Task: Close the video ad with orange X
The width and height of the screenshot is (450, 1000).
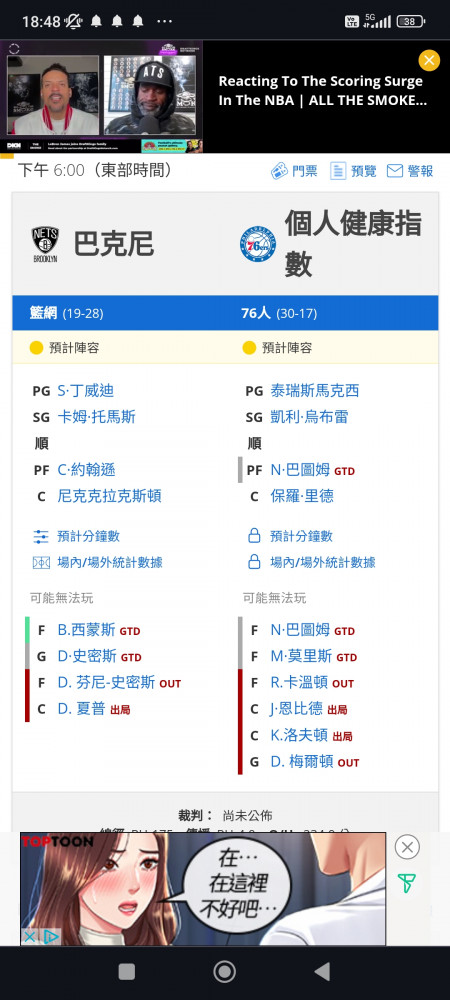Action: (x=429, y=60)
